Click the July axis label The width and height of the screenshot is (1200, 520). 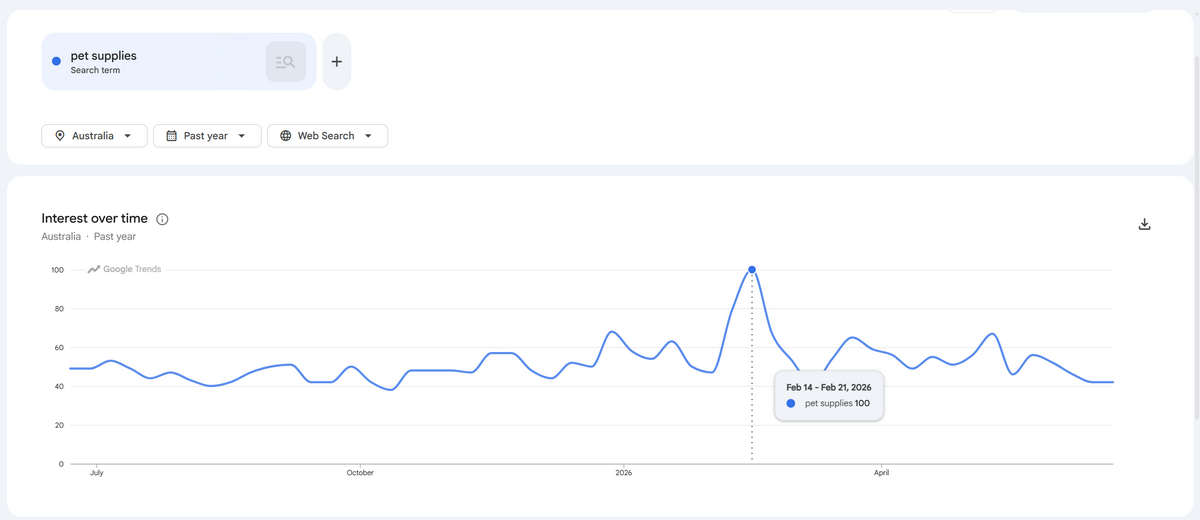pos(97,473)
